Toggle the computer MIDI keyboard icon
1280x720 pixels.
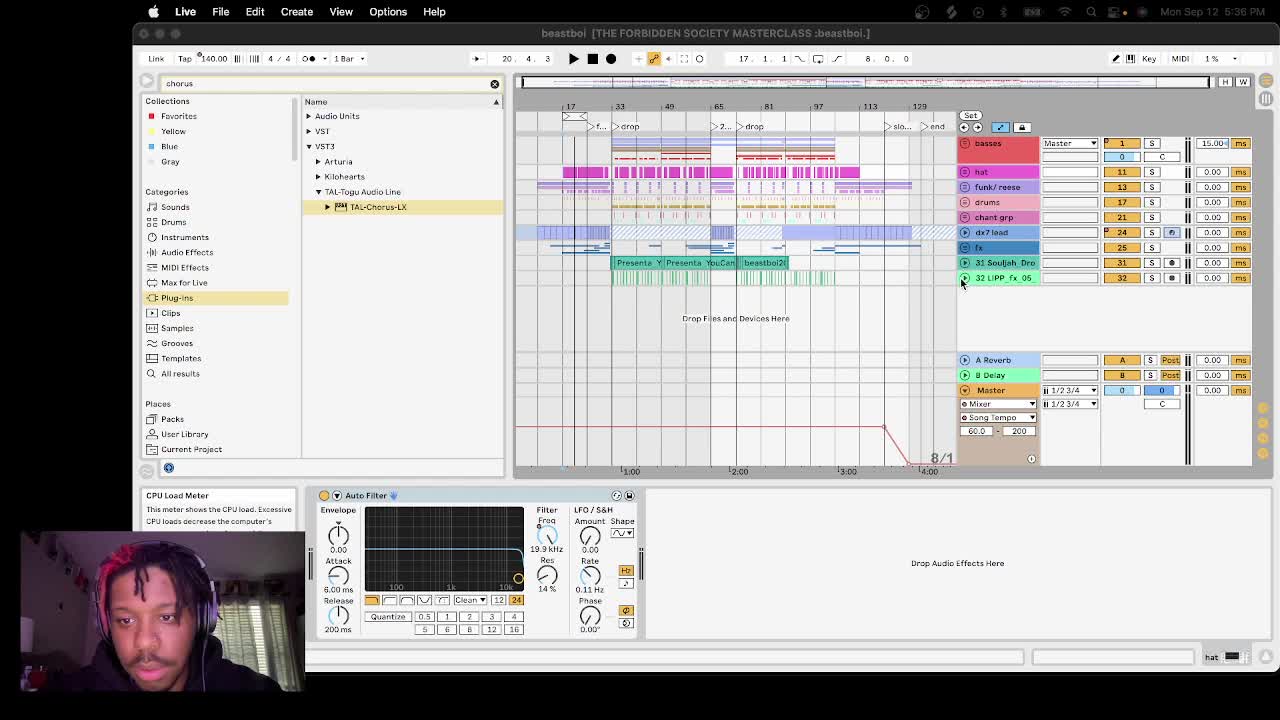pos(1131,59)
